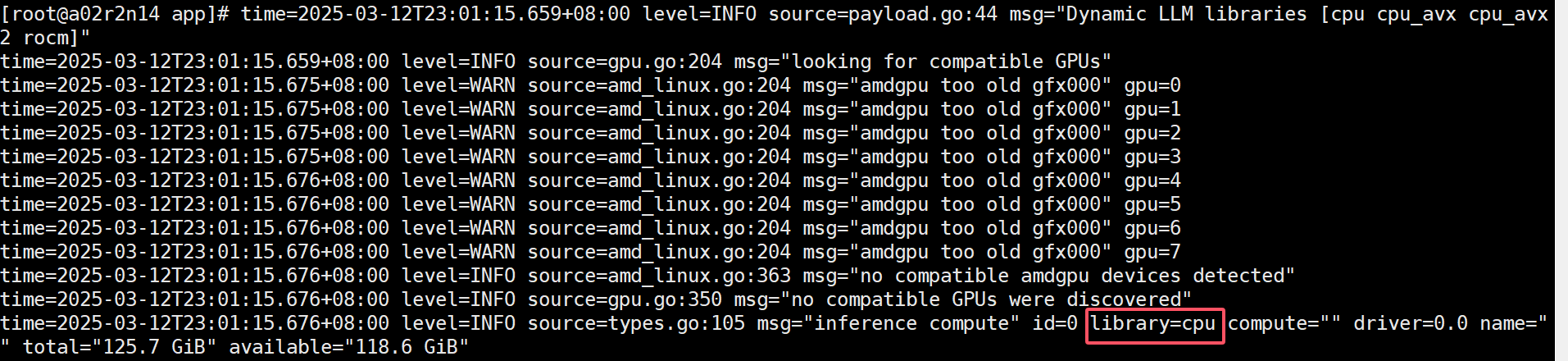This screenshot has height=361, width=1568.
Task: Click the available="118.6 GiB" value
Action: coord(348,347)
